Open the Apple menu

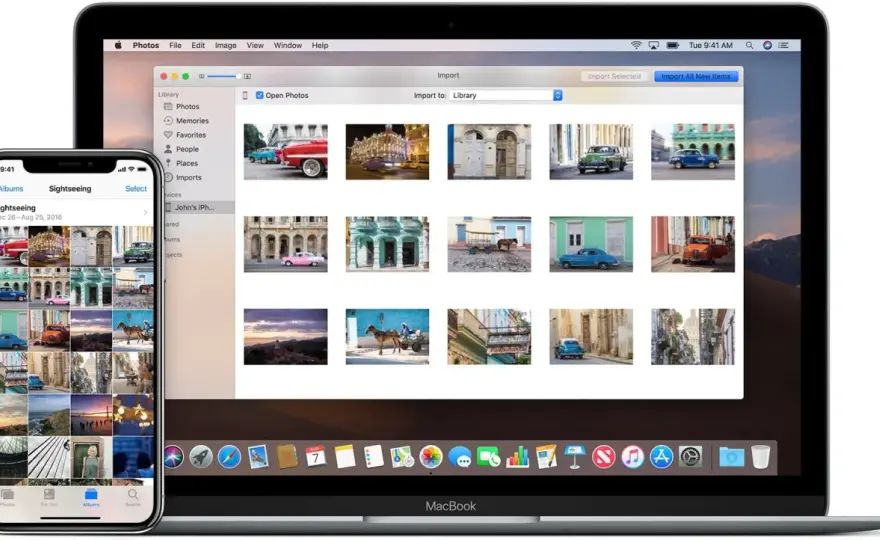click(x=118, y=45)
